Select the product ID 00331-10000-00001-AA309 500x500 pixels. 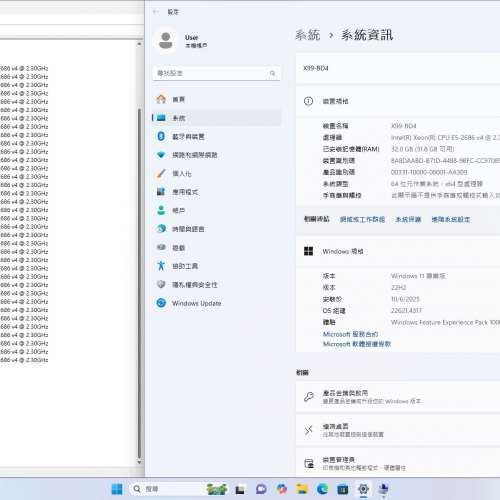click(429, 172)
